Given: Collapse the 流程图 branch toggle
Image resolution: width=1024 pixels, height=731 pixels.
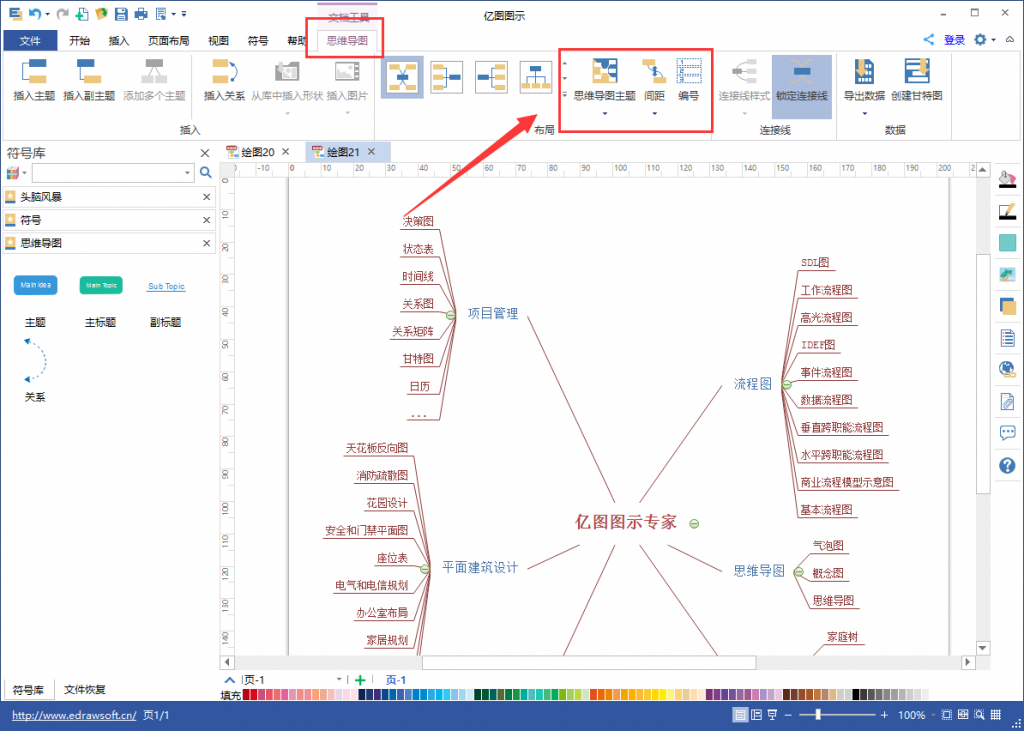Looking at the screenshot, I should pyautogui.click(x=787, y=385).
